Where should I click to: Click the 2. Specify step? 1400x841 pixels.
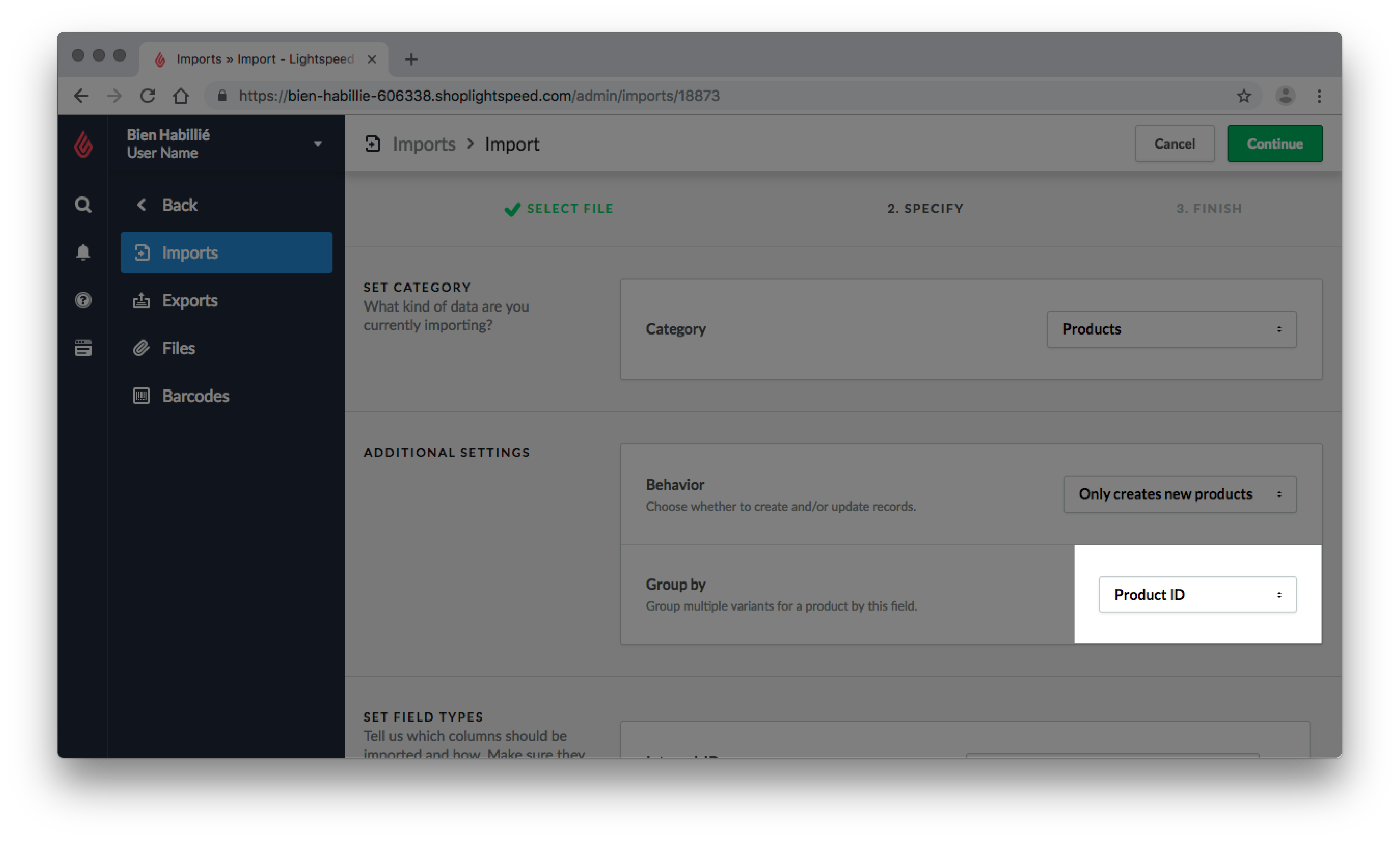[x=925, y=209]
